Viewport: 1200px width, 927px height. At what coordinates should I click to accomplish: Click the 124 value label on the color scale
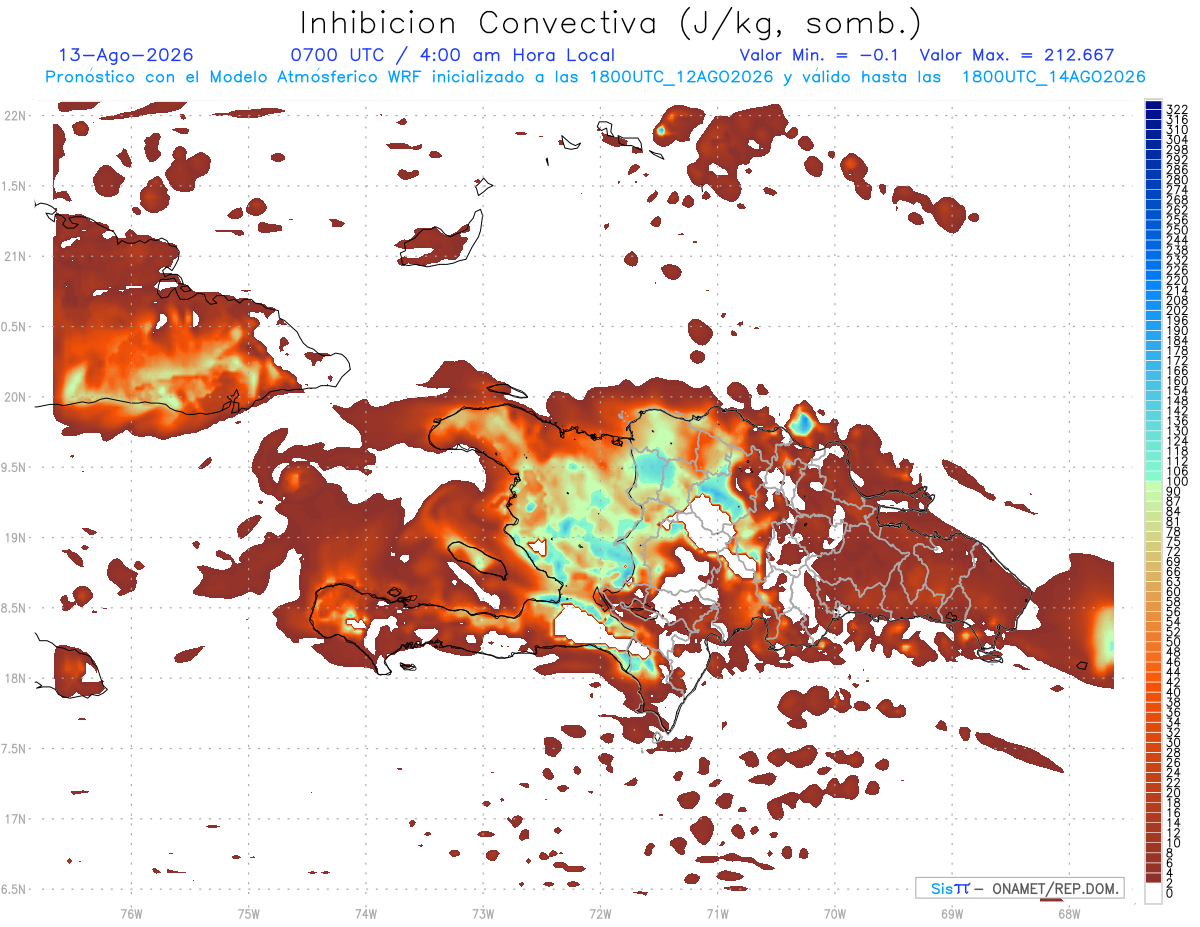coord(1177,441)
